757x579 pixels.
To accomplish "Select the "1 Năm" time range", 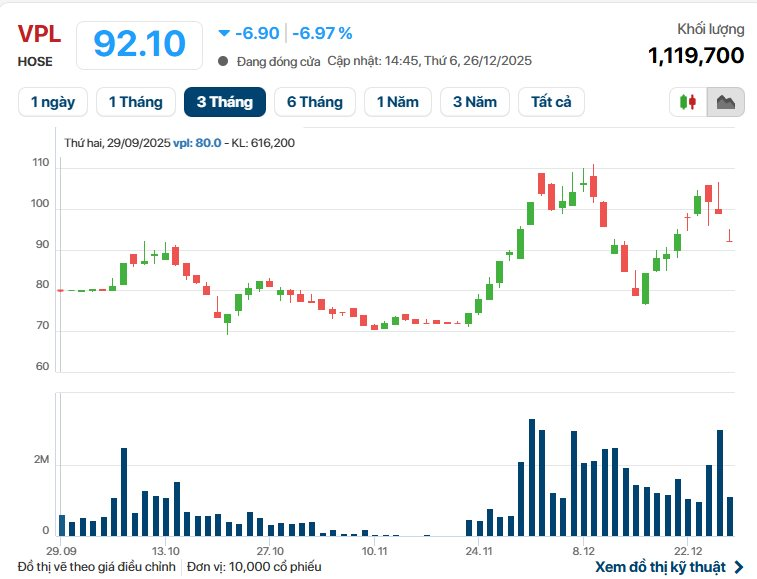I will (398, 102).
